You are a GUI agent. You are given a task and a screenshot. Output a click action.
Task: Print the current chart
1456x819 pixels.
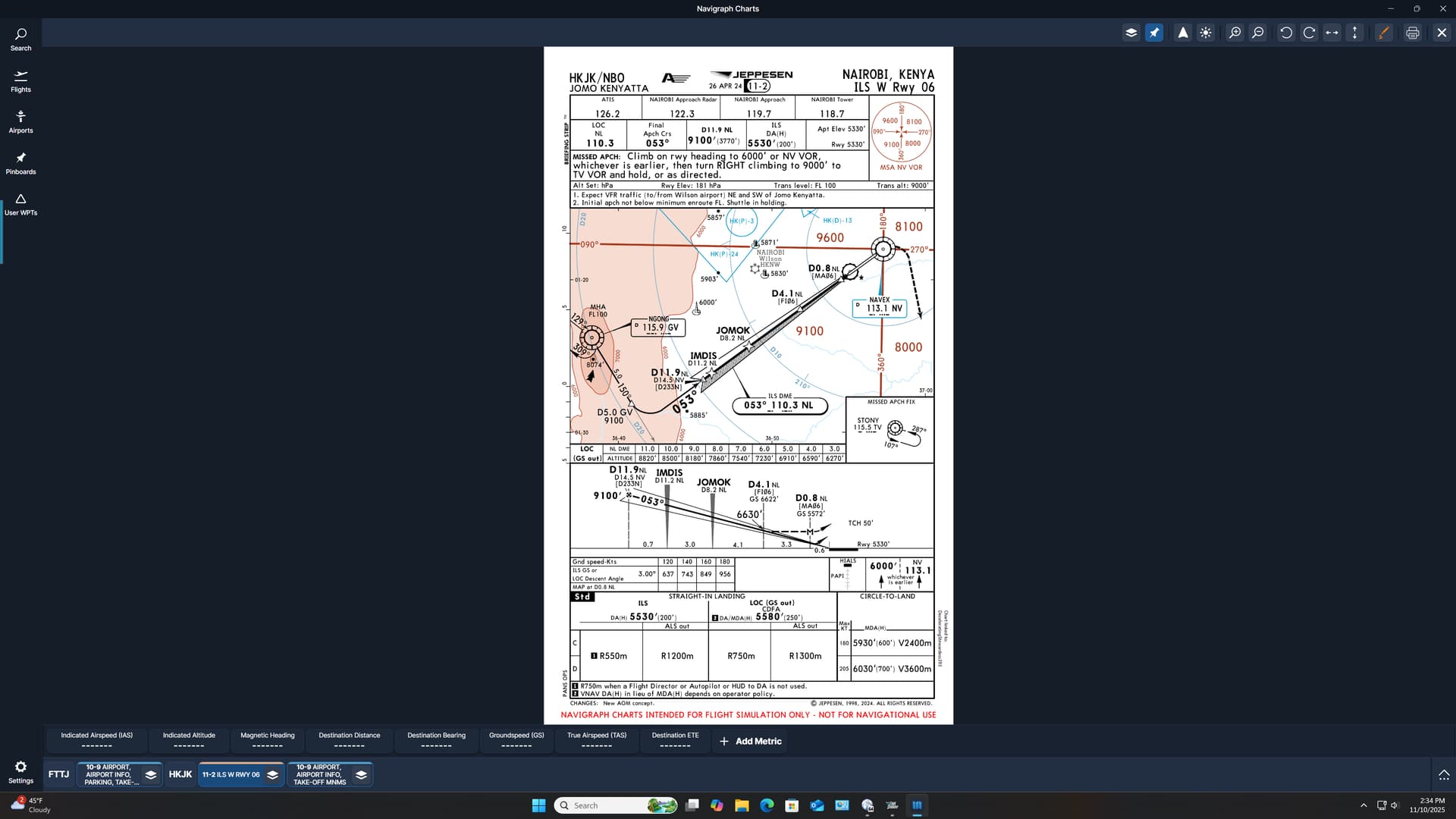(1412, 33)
